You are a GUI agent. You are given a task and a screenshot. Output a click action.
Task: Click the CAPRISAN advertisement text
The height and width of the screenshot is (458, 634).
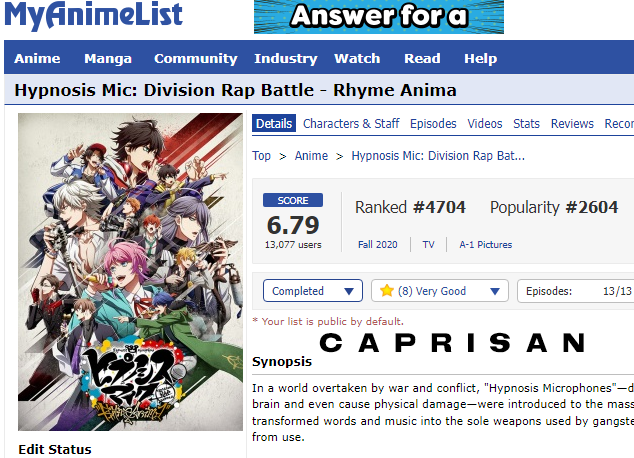452,343
